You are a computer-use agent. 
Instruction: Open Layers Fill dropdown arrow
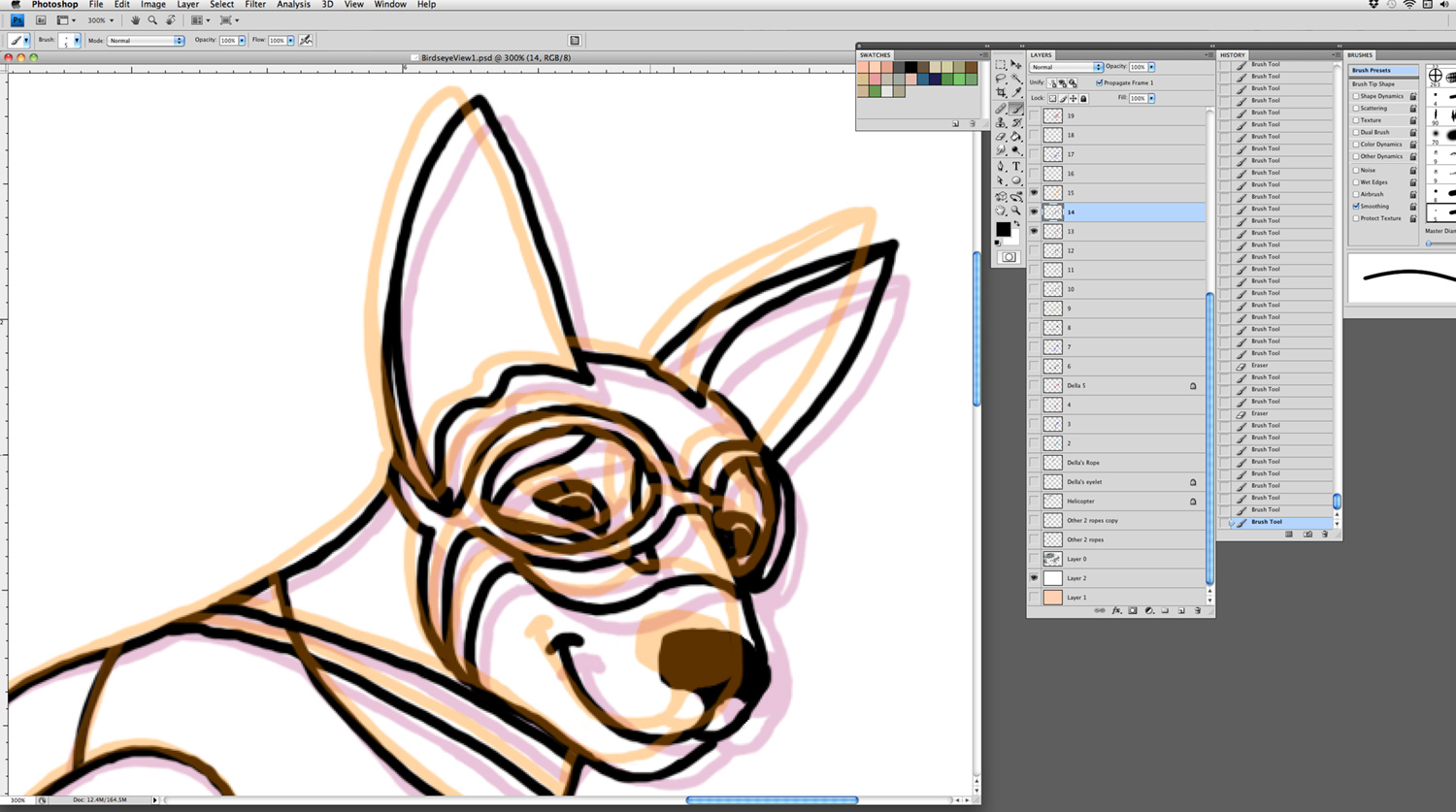(1151, 98)
